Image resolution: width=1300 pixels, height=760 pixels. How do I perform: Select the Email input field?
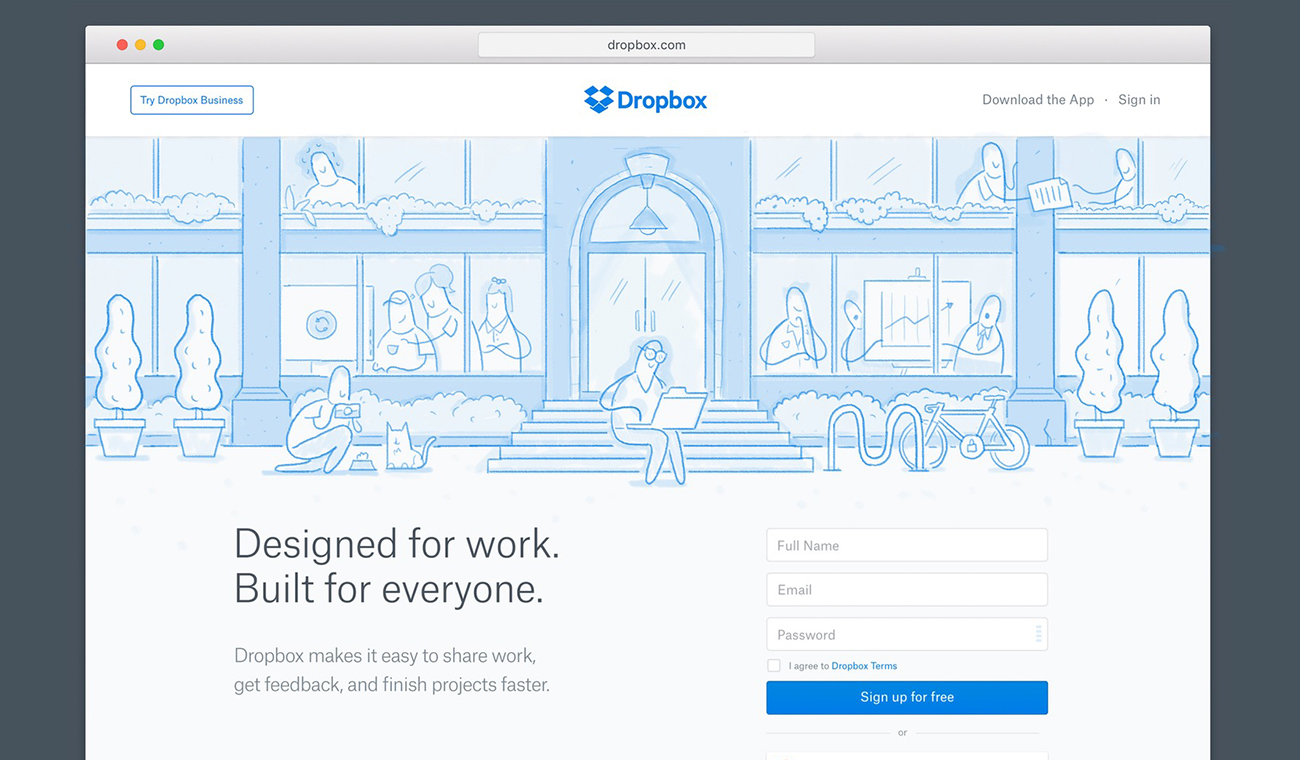coord(906,590)
